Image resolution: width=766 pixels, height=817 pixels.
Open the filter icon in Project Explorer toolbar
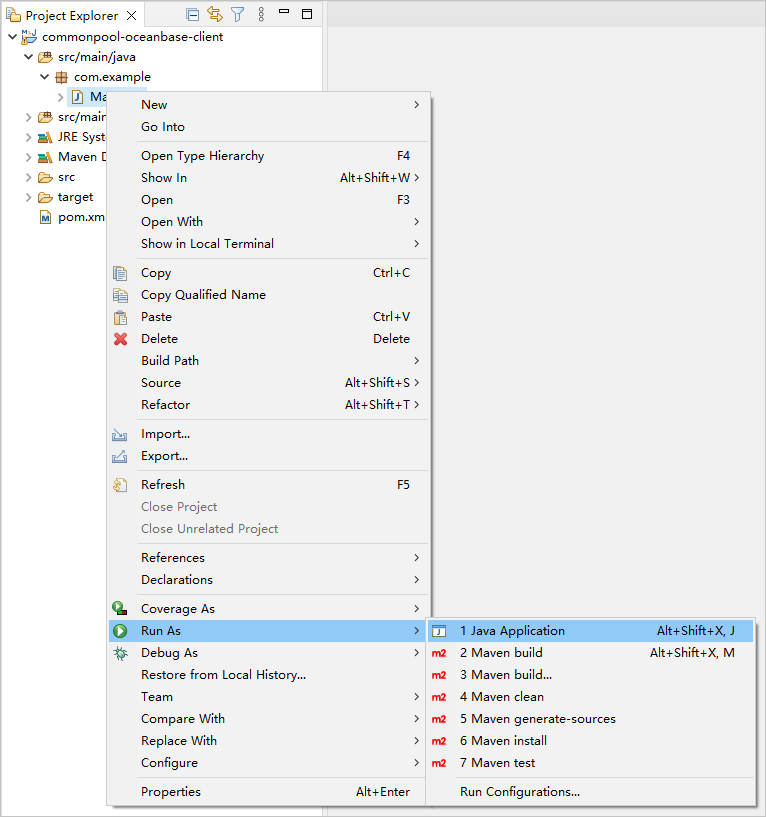(237, 14)
